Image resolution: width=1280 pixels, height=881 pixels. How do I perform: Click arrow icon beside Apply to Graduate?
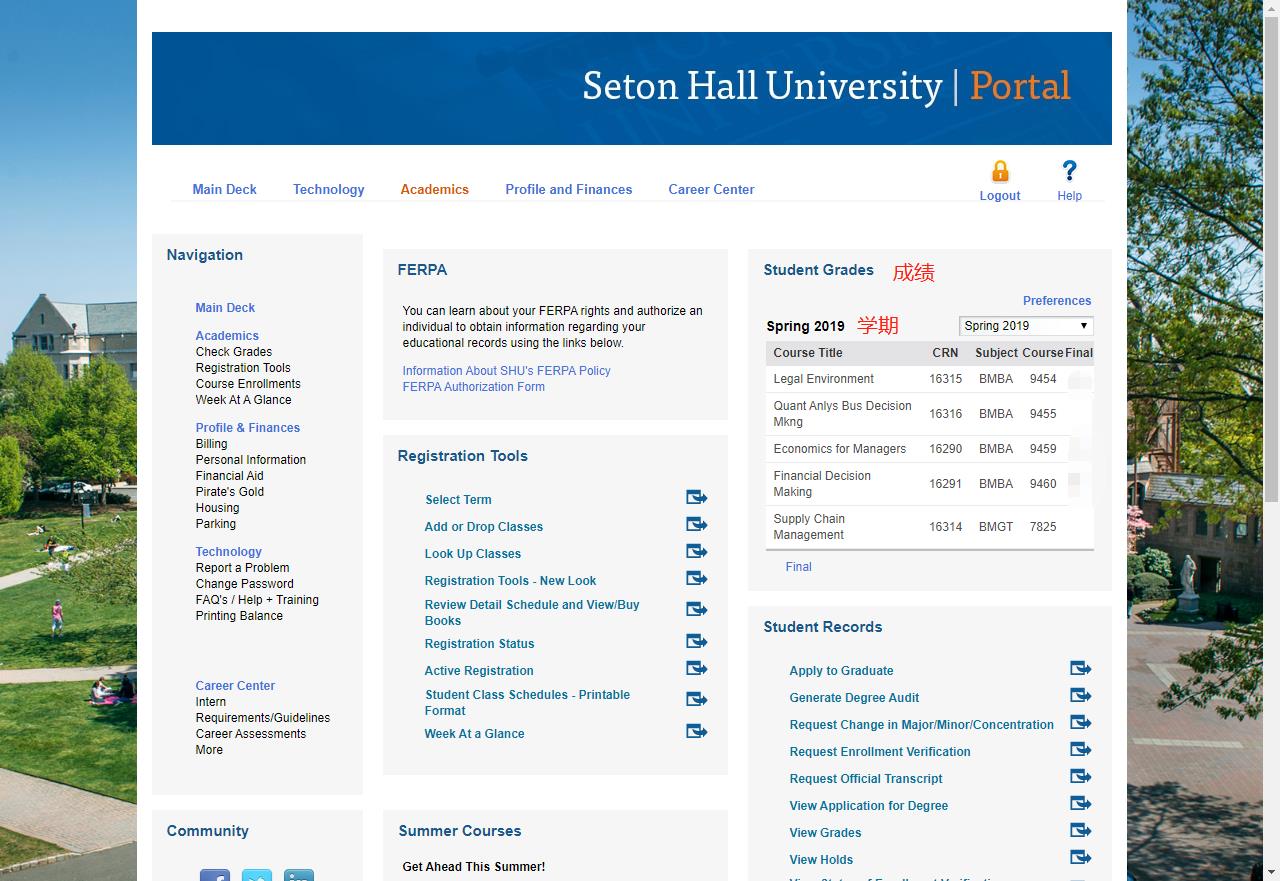click(1081, 668)
